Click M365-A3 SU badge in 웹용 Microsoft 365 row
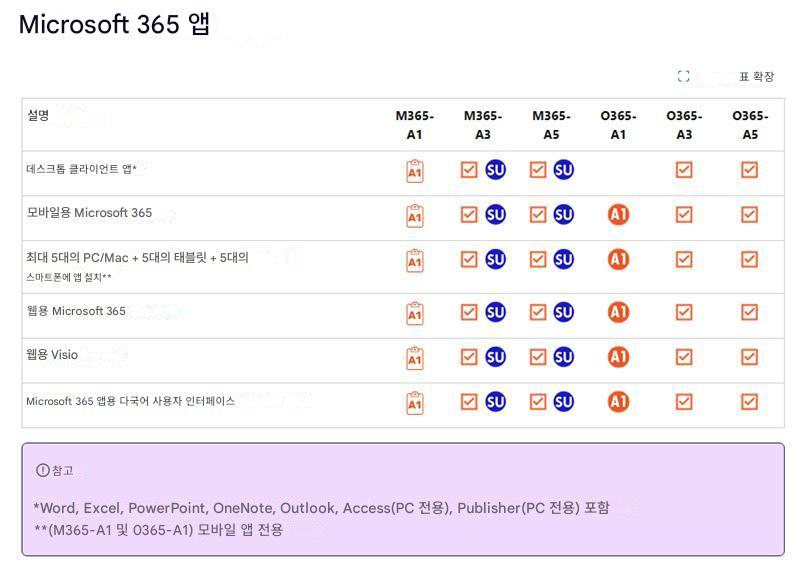The height and width of the screenshot is (567, 800). point(495,312)
